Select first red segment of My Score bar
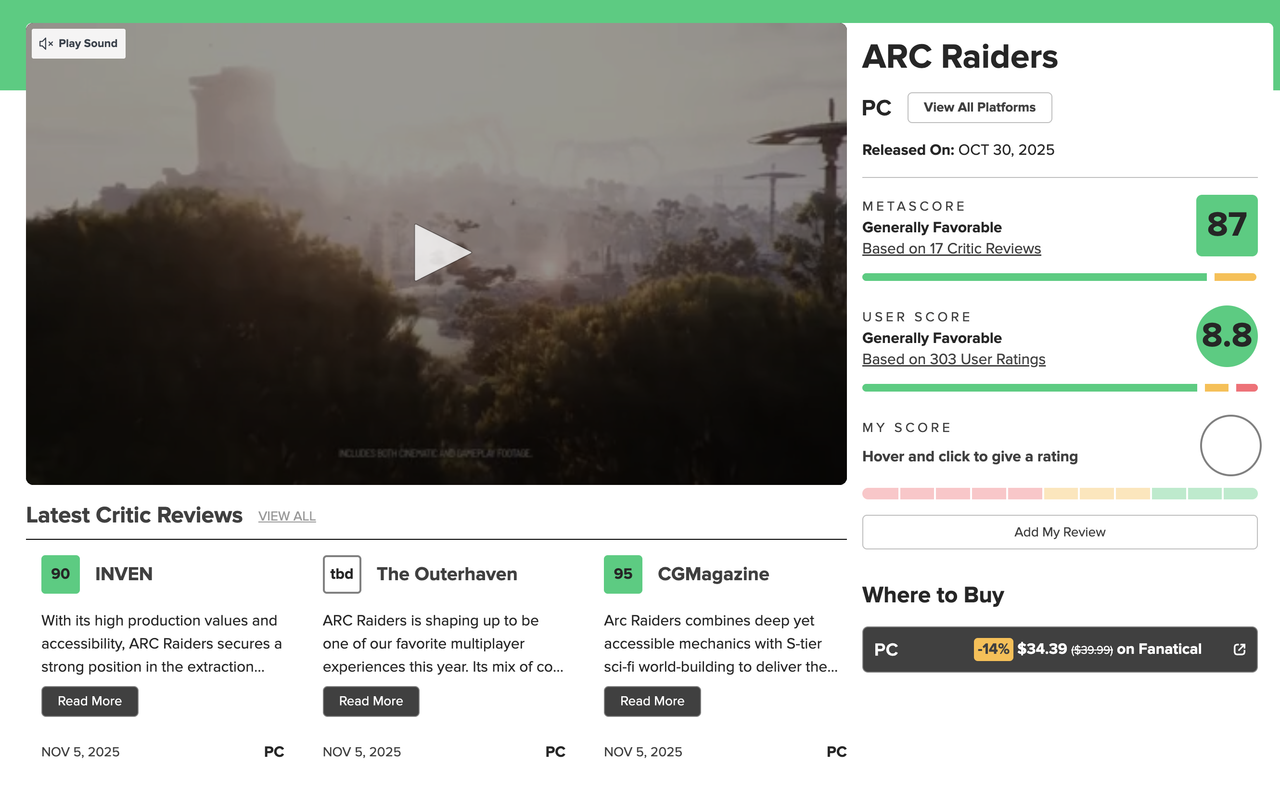1280x788 pixels. pyautogui.click(x=880, y=494)
